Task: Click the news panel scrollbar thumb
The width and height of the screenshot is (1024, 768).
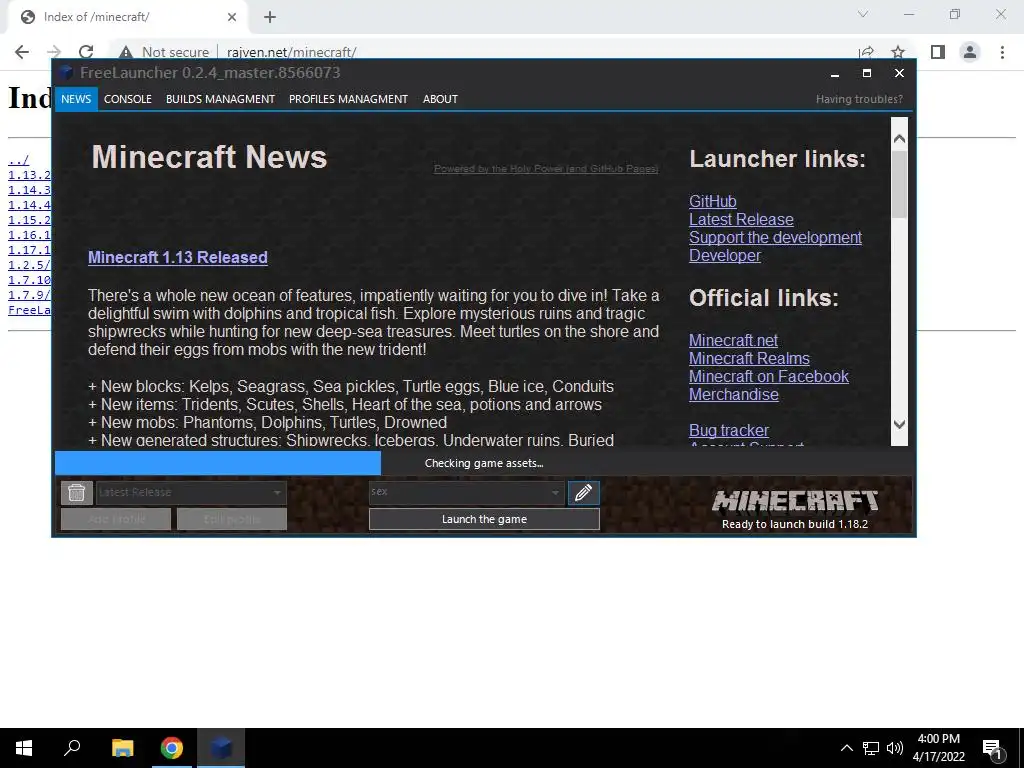Action: (x=899, y=185)
